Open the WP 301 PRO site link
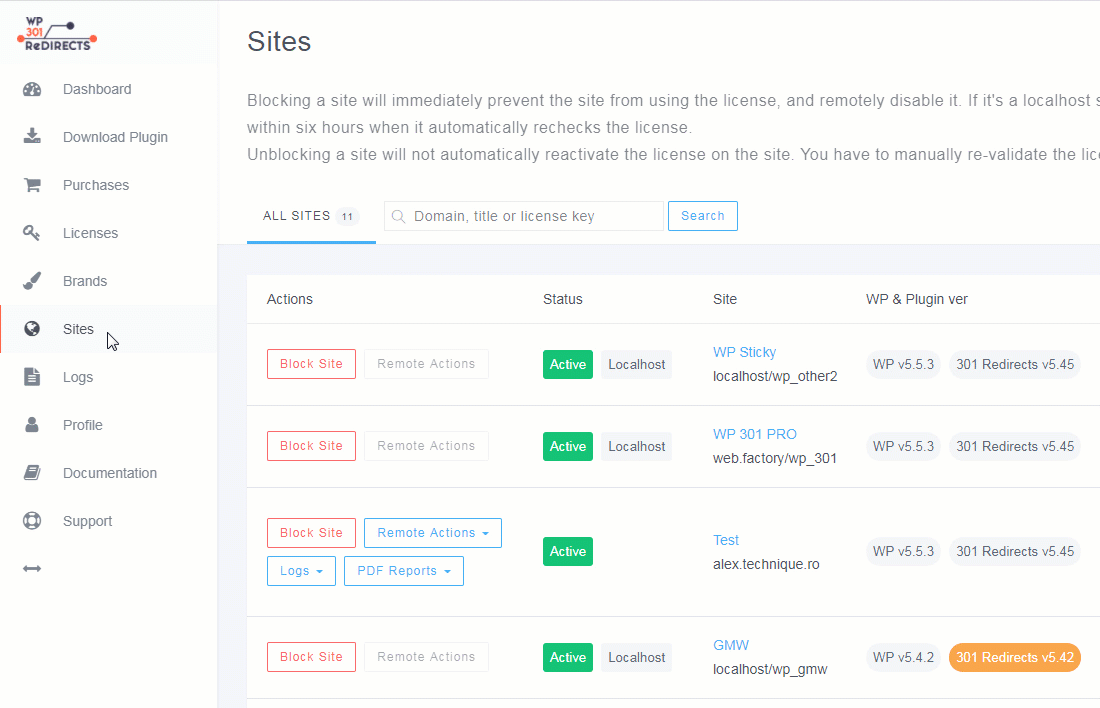This screenshot has width=1100, height=708. [755, 434]
